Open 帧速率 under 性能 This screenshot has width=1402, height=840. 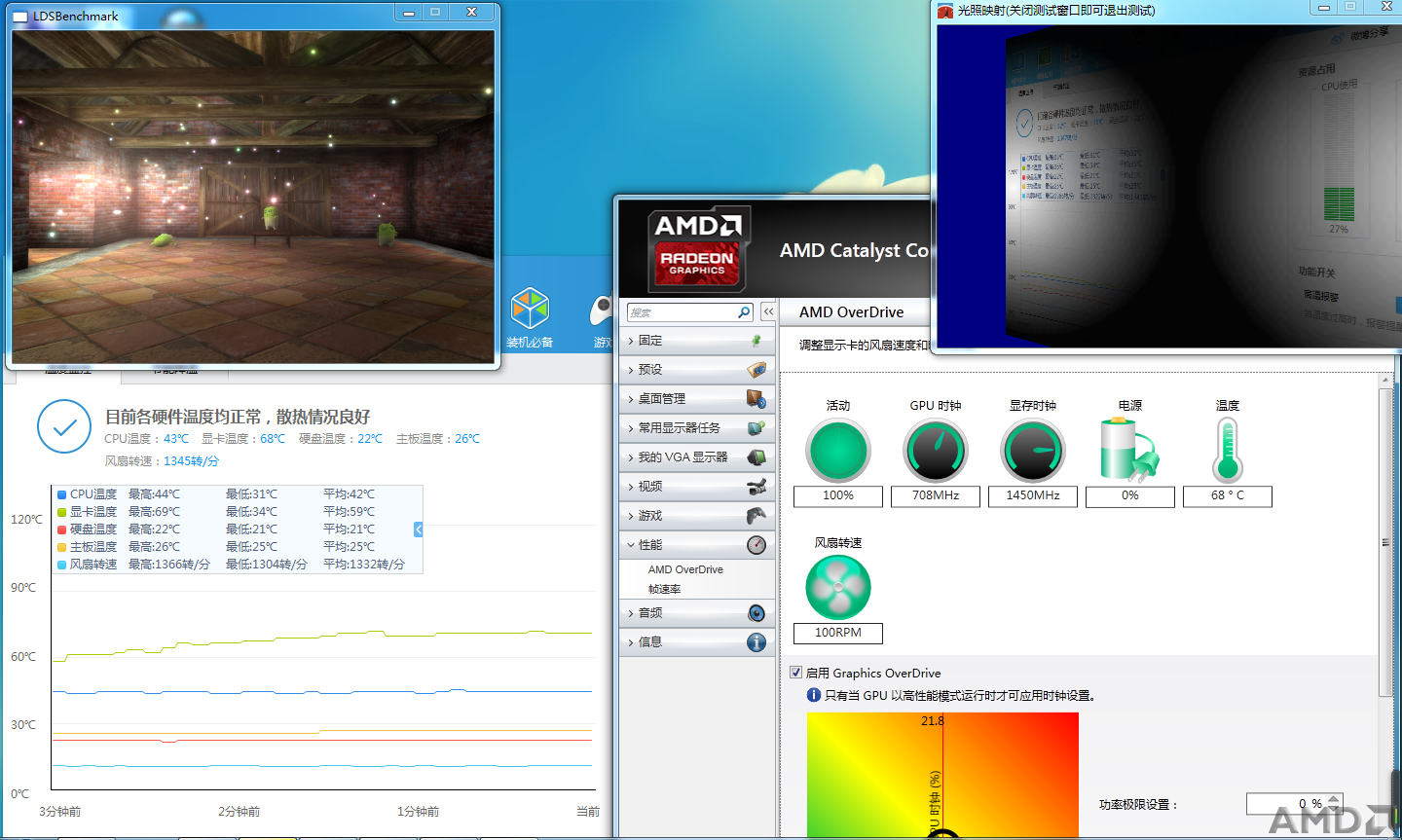pyautogui.click(x=665, y=589)
